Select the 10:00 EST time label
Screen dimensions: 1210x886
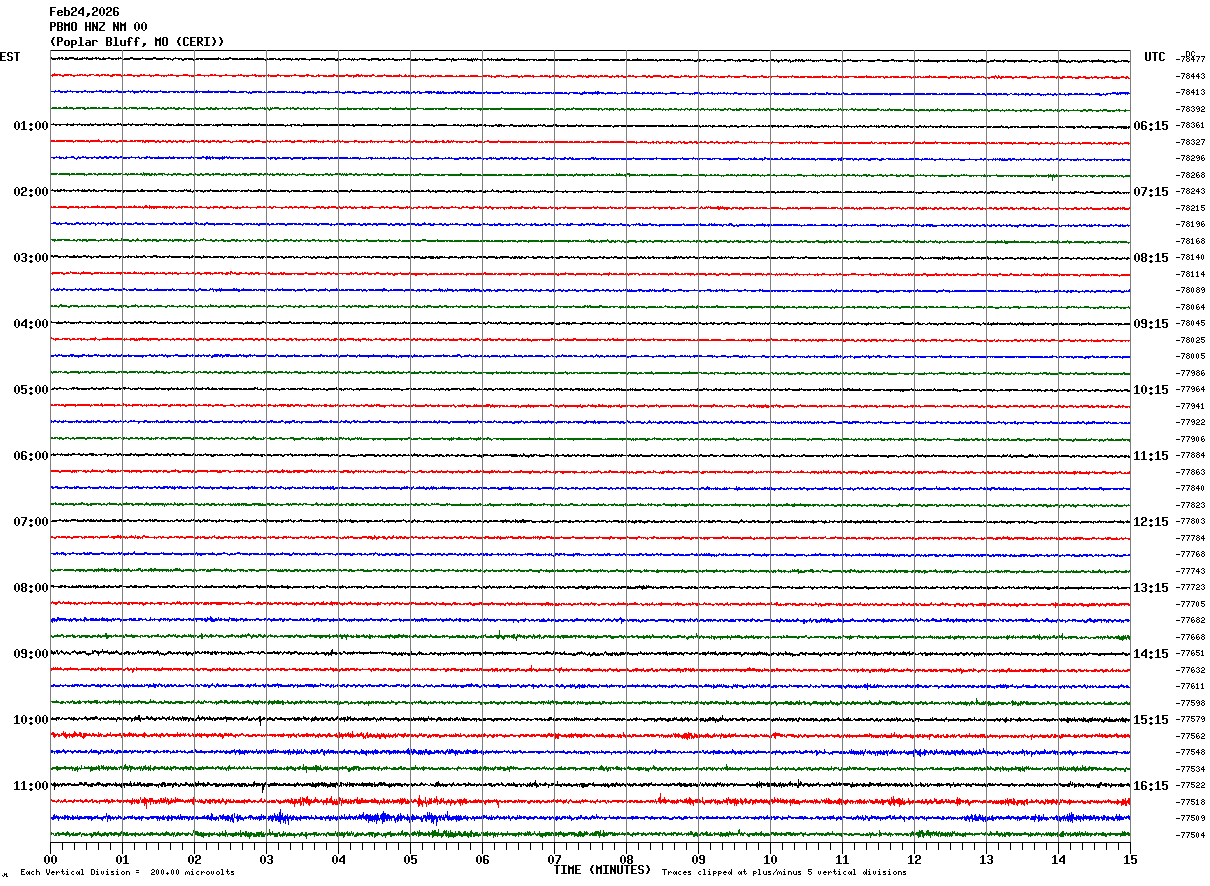pyautogui.click(x=31, y=720)
